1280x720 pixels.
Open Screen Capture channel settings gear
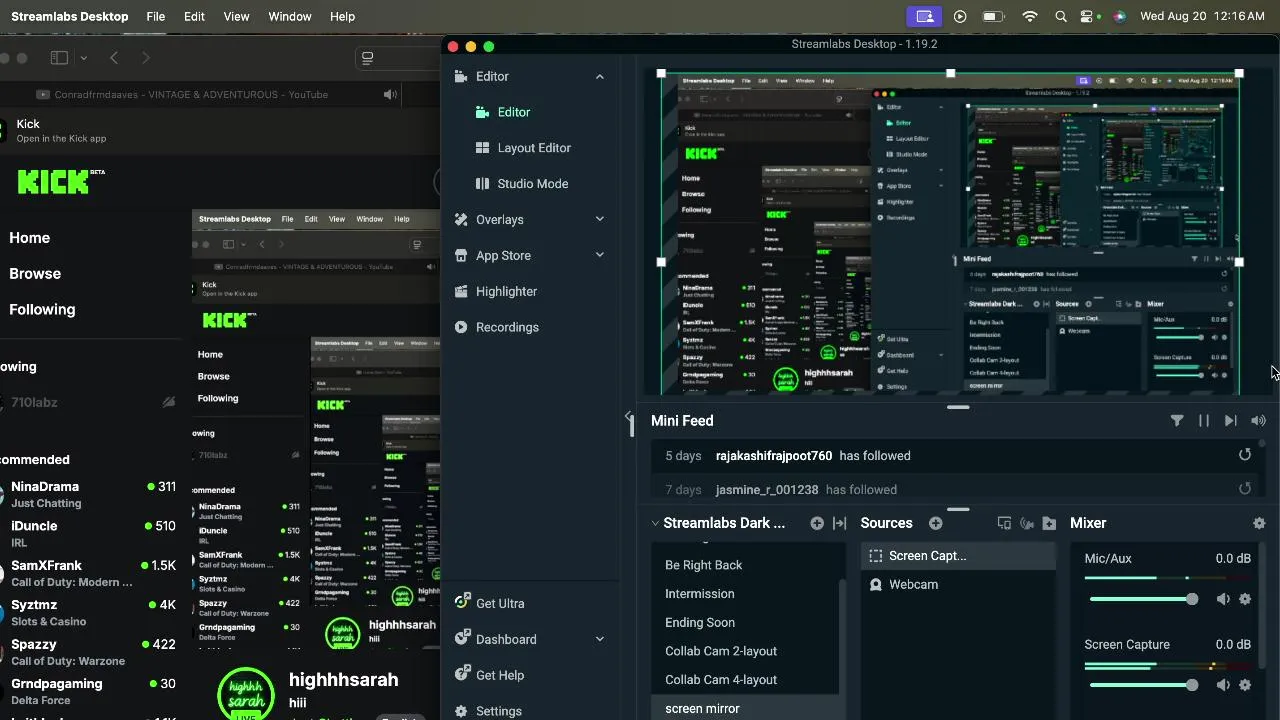(x=1245, y=685)
